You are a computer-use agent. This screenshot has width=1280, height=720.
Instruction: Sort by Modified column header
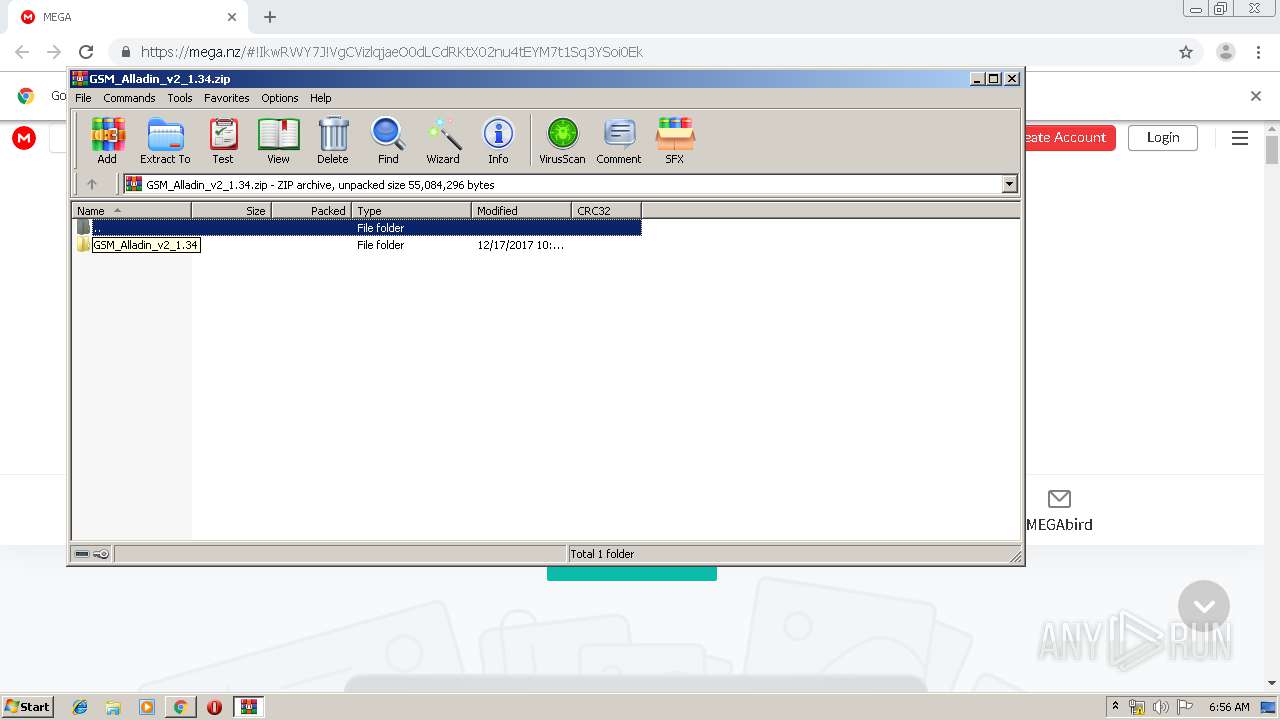coord(521,210)
